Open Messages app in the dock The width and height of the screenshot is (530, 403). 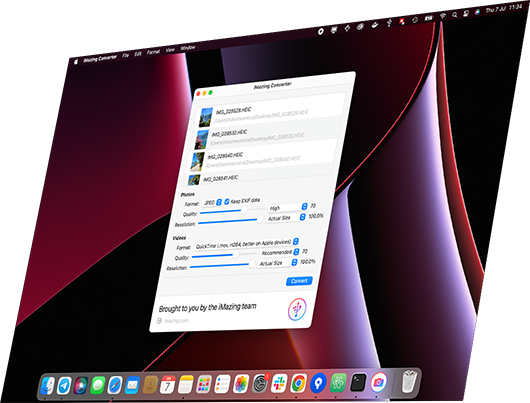98,385
